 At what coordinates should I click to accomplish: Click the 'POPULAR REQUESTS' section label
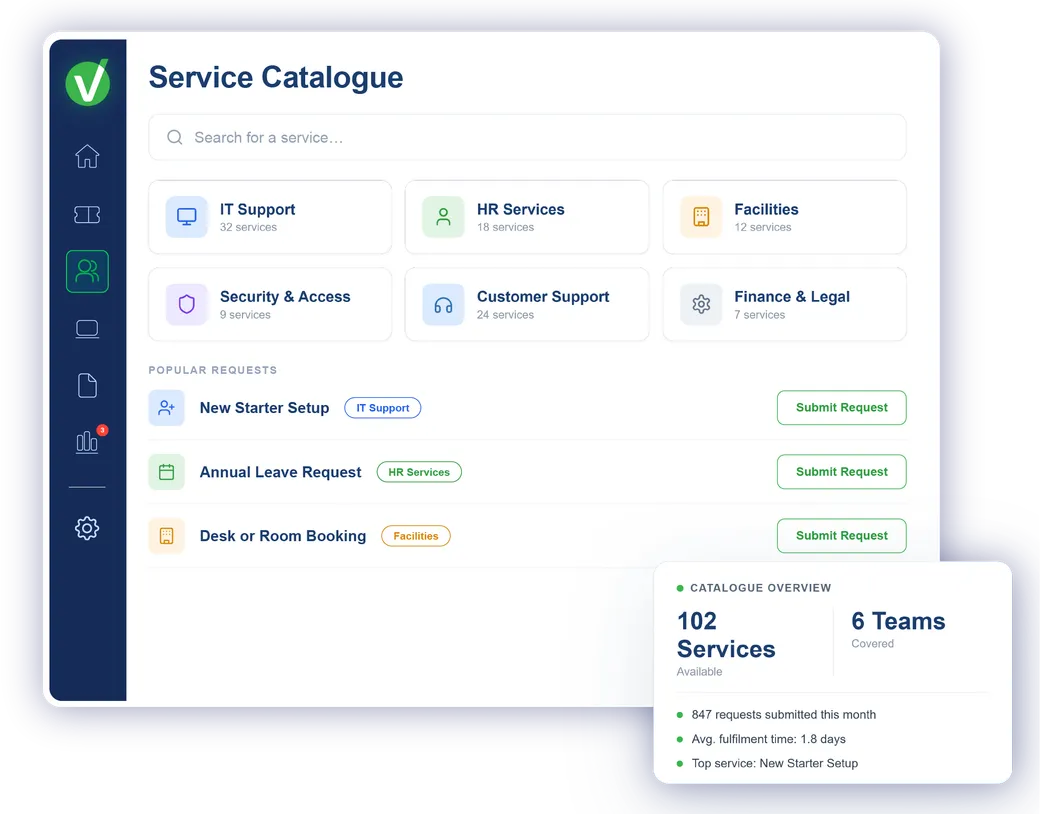coord(213,370)
